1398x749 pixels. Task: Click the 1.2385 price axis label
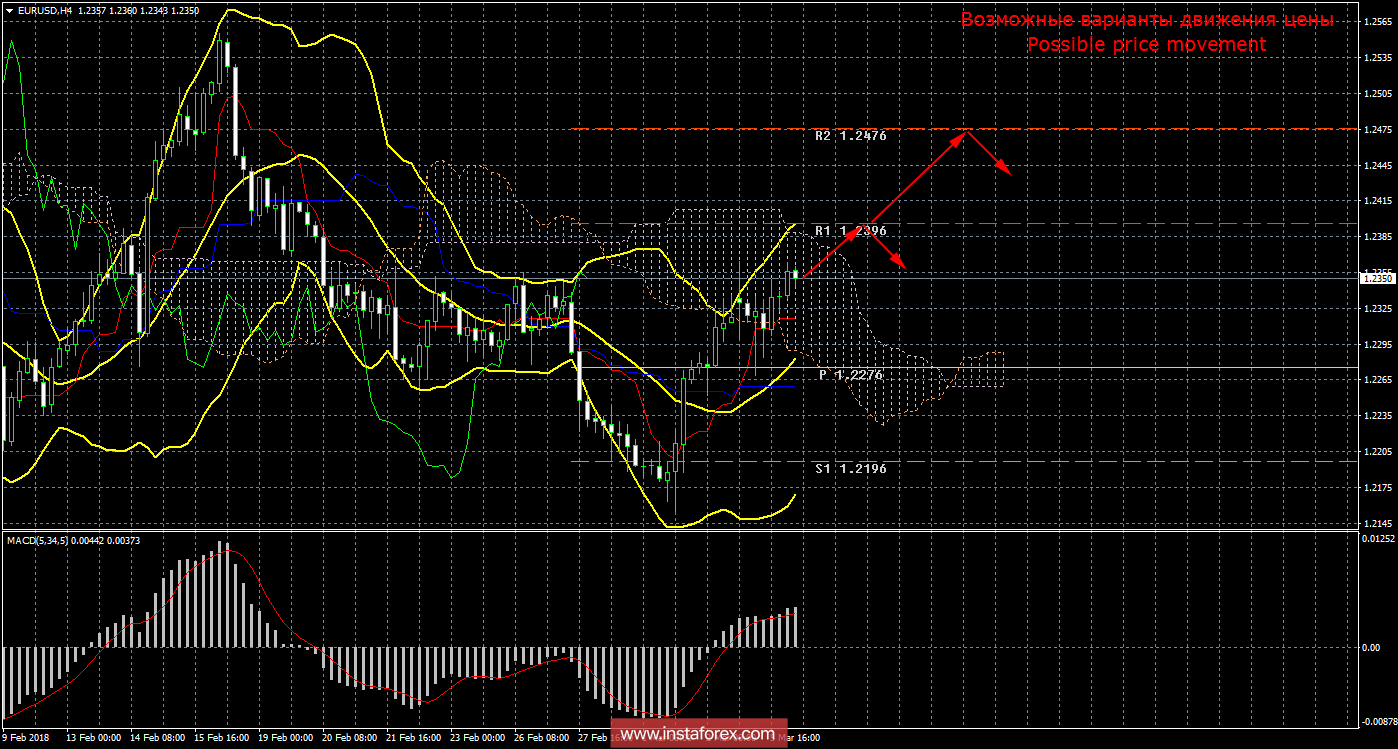pos(1376,237)
